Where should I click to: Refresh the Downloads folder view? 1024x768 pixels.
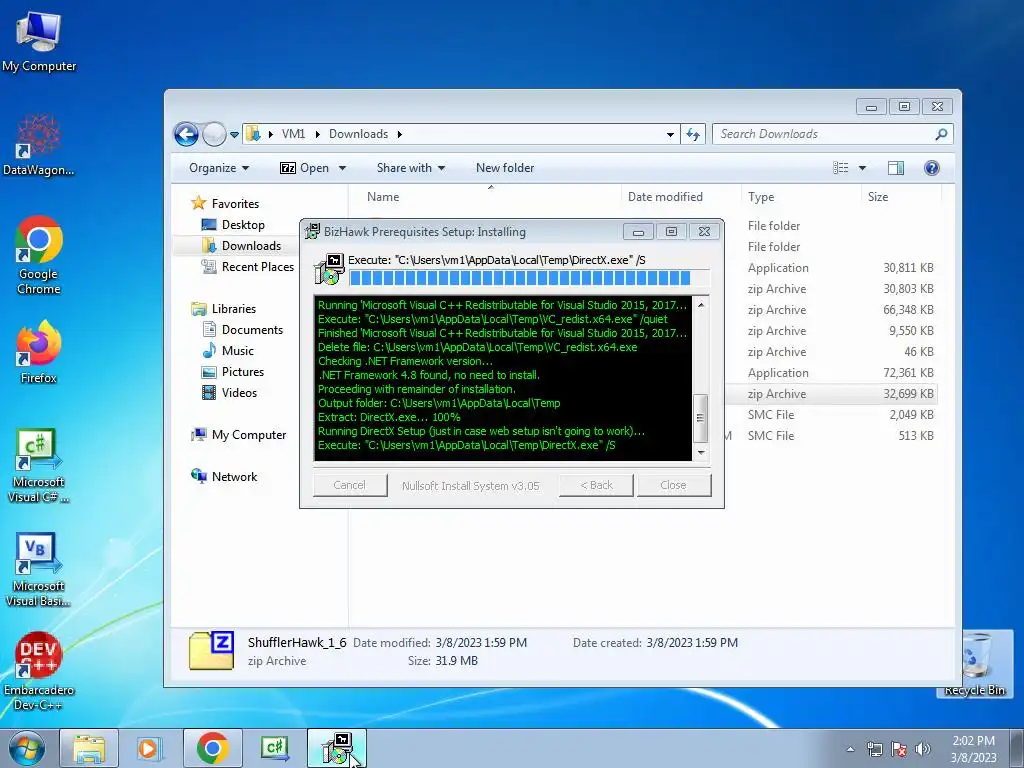(x=693, y=135)
